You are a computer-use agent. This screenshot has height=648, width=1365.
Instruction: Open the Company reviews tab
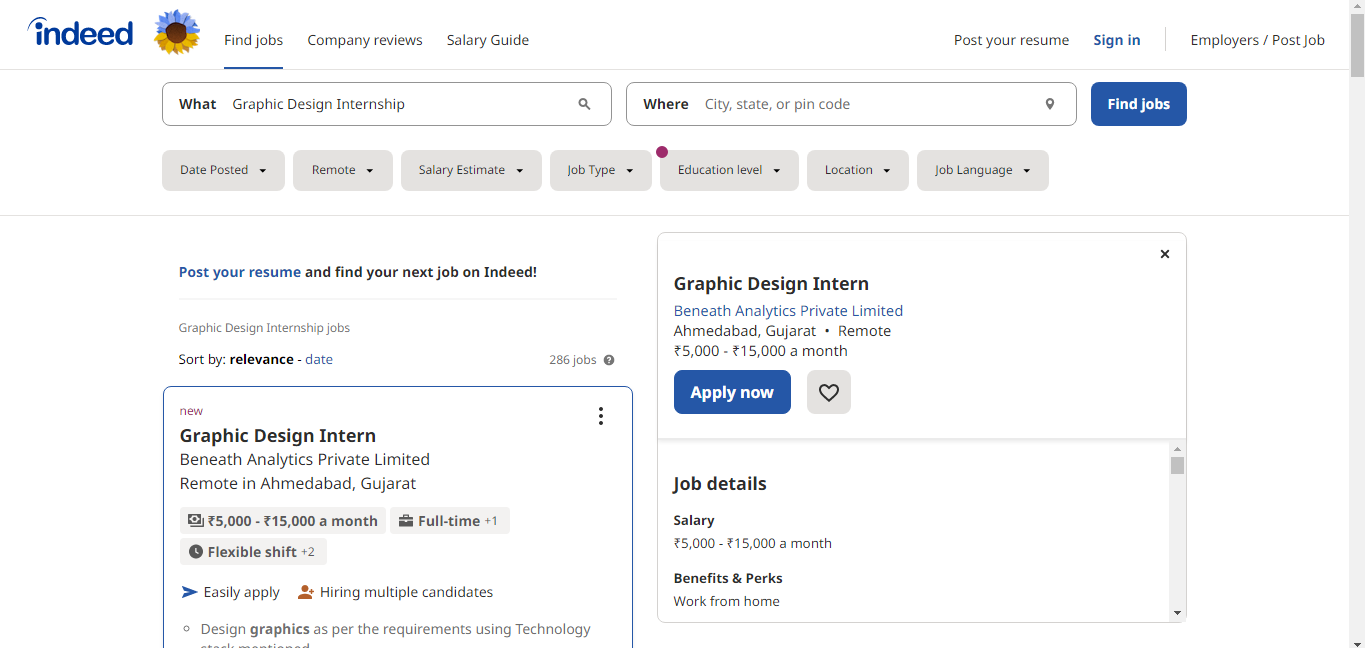click(365, 40)
